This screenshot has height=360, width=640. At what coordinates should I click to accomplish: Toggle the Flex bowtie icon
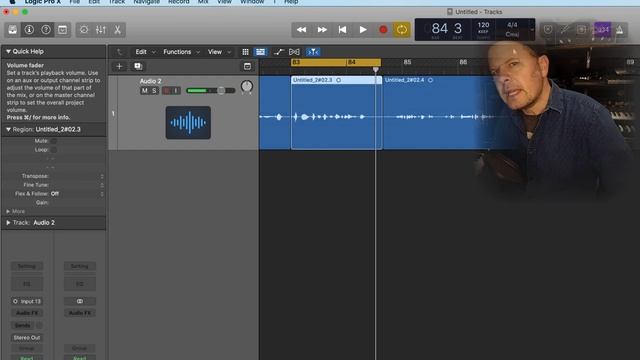tap(294, 52)
